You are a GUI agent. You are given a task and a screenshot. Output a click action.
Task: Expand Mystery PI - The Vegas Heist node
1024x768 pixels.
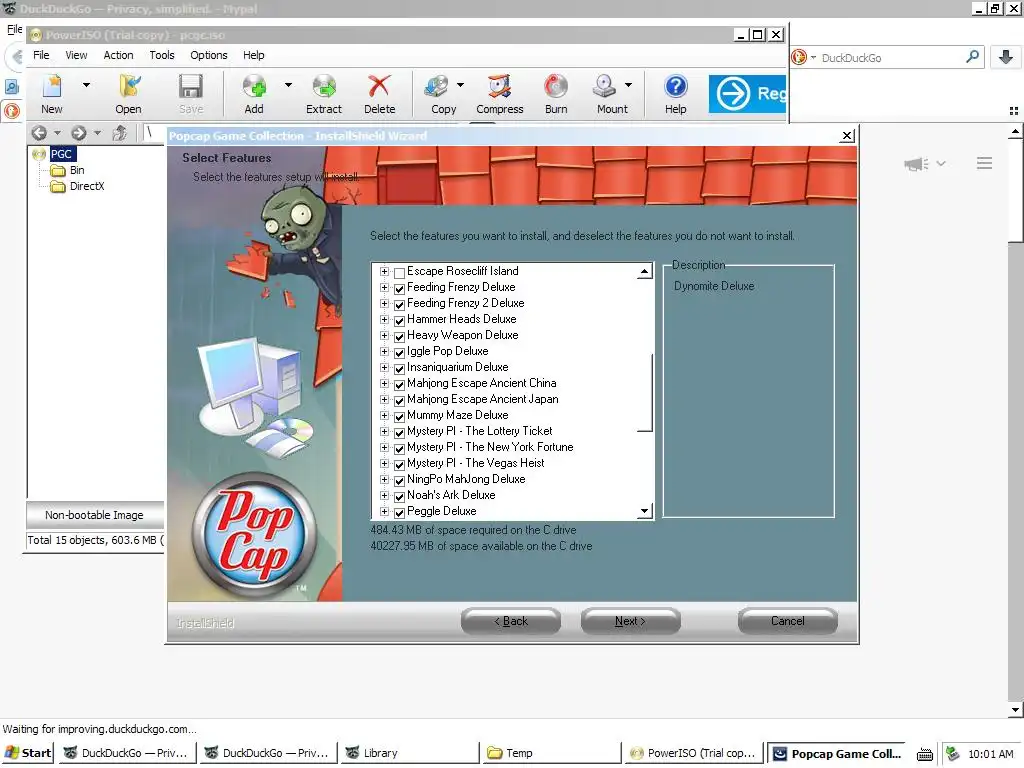click(385, 463)
